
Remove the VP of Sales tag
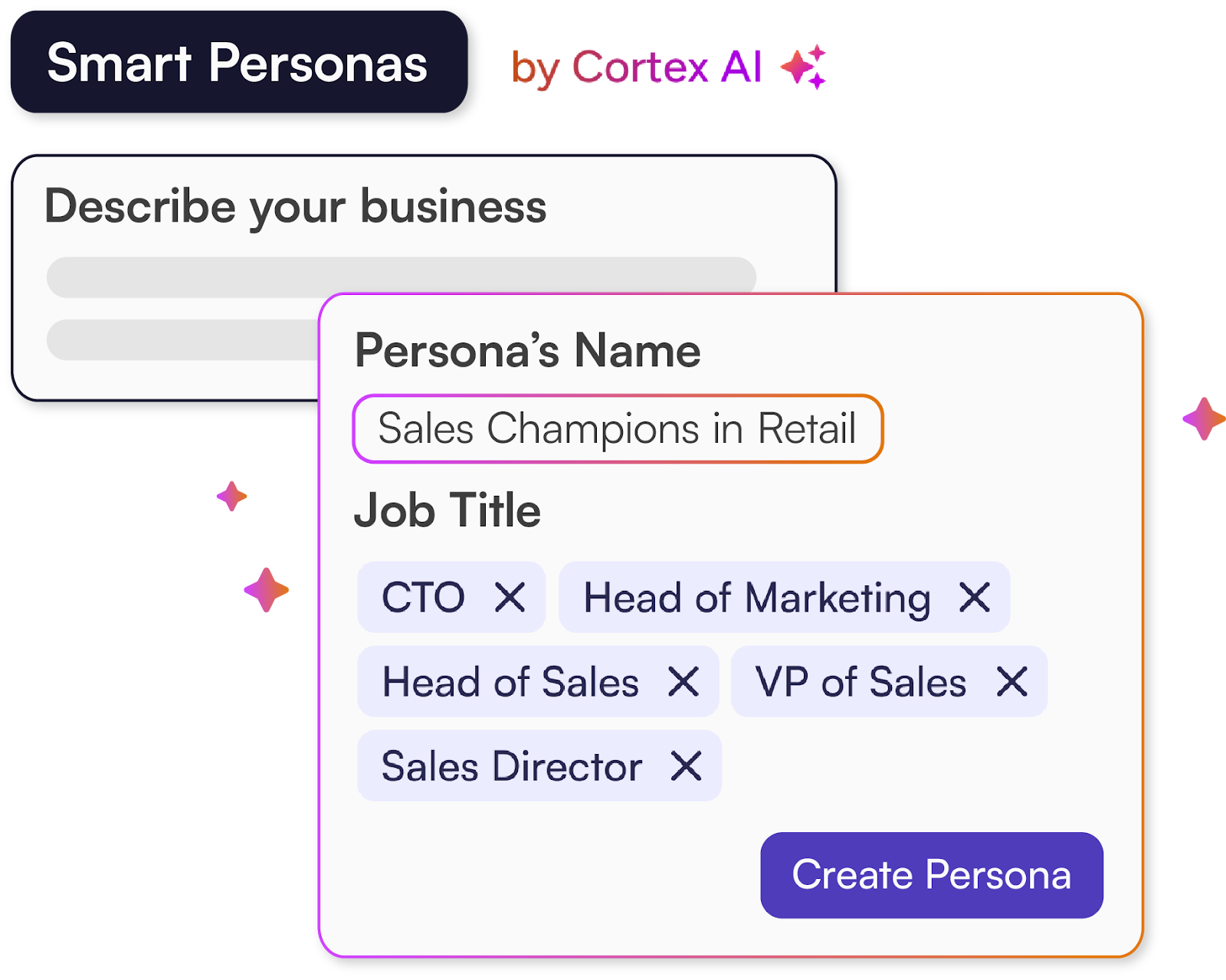[1011, 681]
